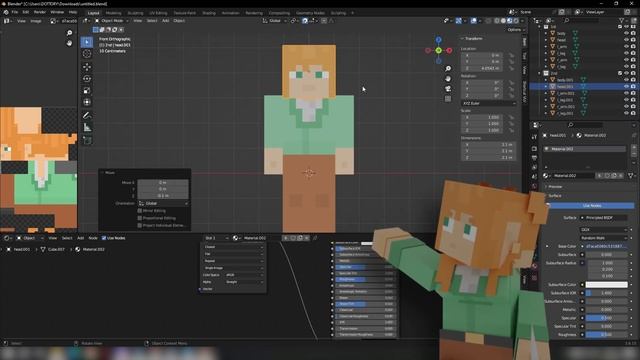The width and height of the screenshot is (640, 360).
Task: Click the zoom icon in image editor
Action: 69,33
